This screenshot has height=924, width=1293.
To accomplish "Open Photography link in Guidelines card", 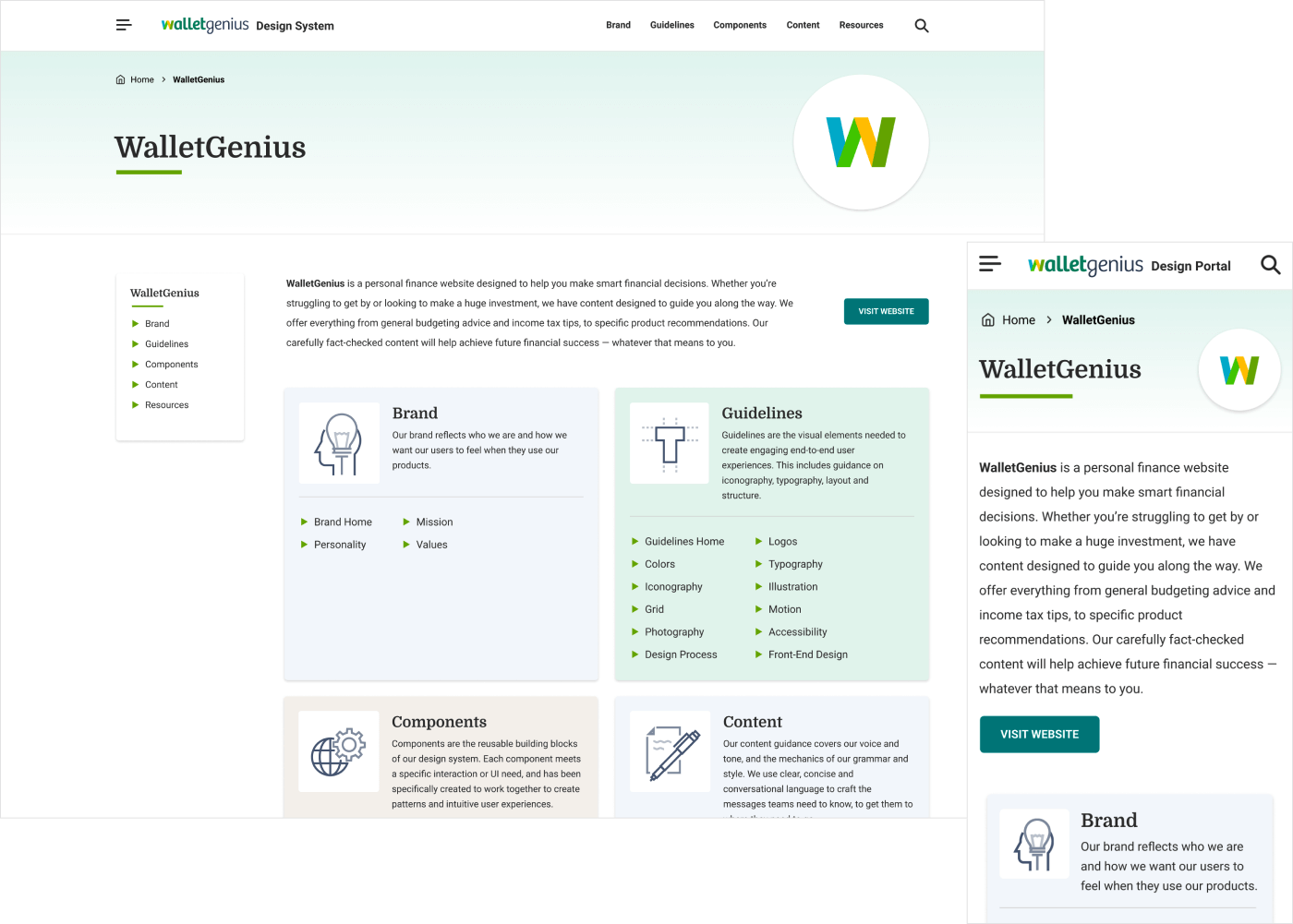I will pyautogui.click(x=674, y=632).
